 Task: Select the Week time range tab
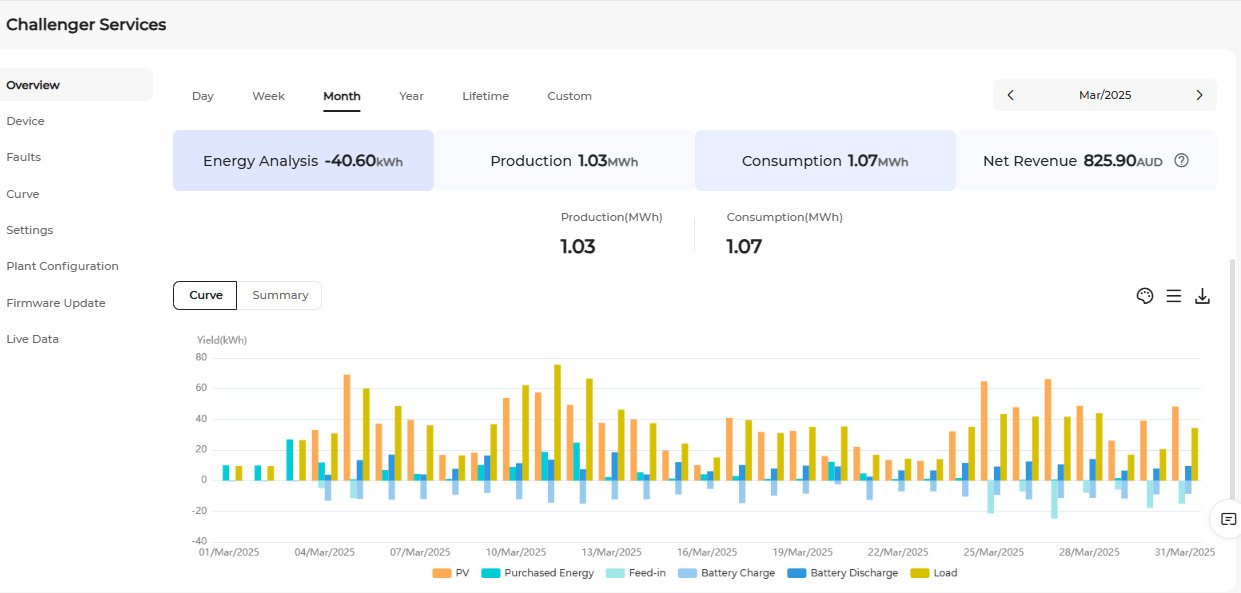268,96
